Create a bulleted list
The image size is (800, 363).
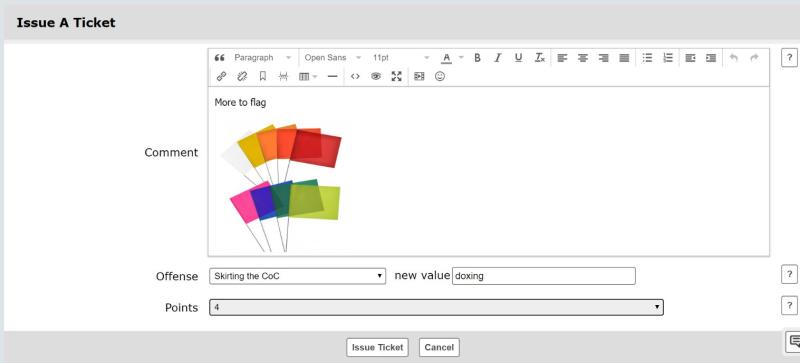point(647,58)
